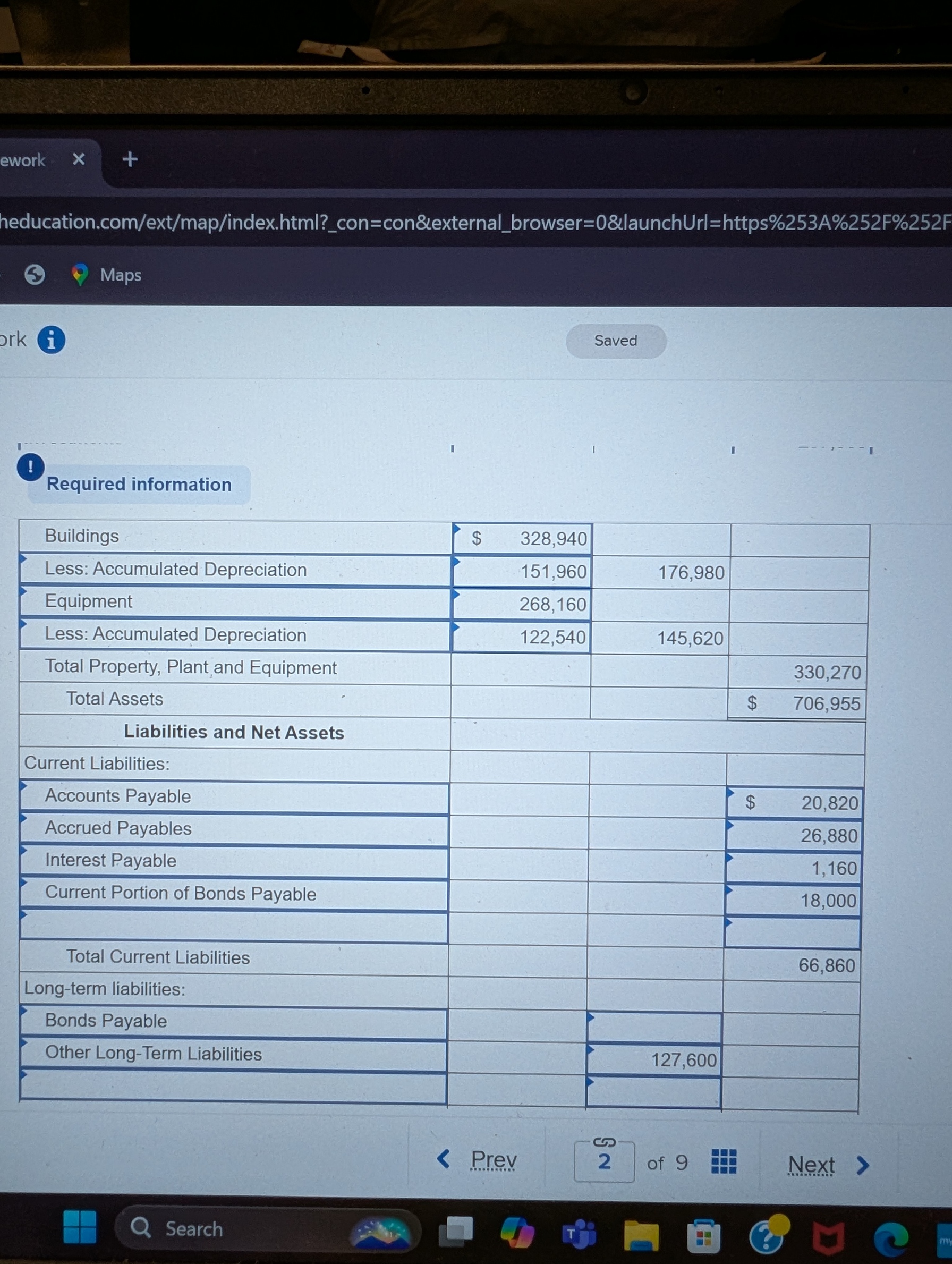Click the left chevron beside Prev

point(444,1159)
